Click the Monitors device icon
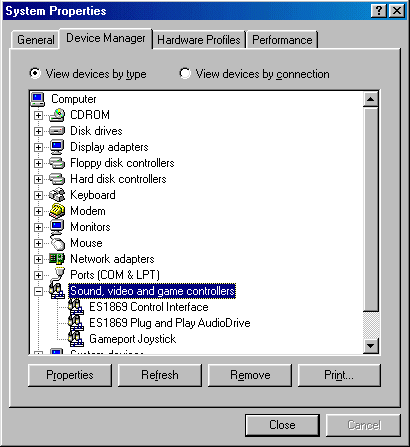The image size is (410, 447). [57, 227]
